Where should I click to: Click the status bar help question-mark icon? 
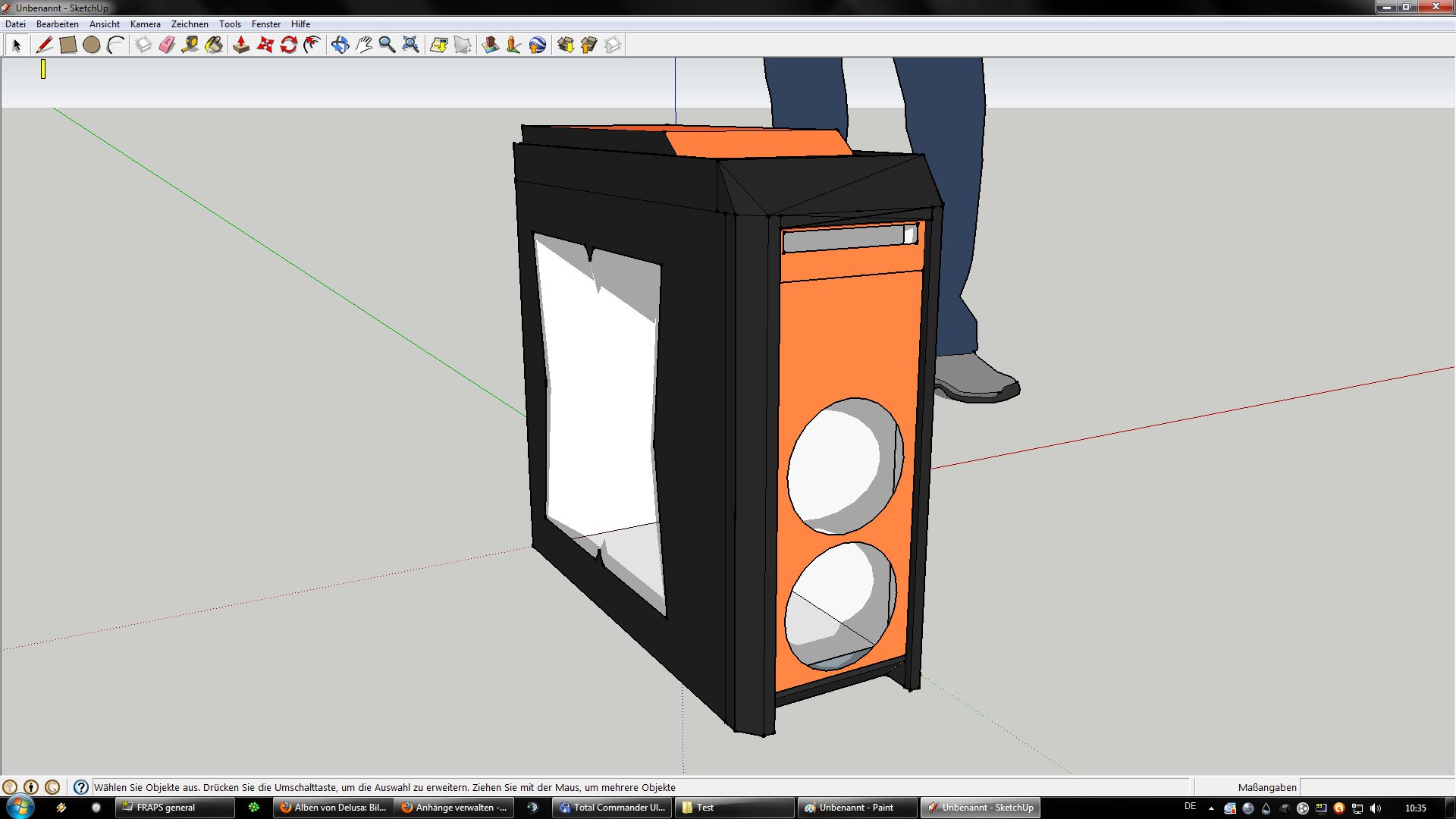click(81, 787)
